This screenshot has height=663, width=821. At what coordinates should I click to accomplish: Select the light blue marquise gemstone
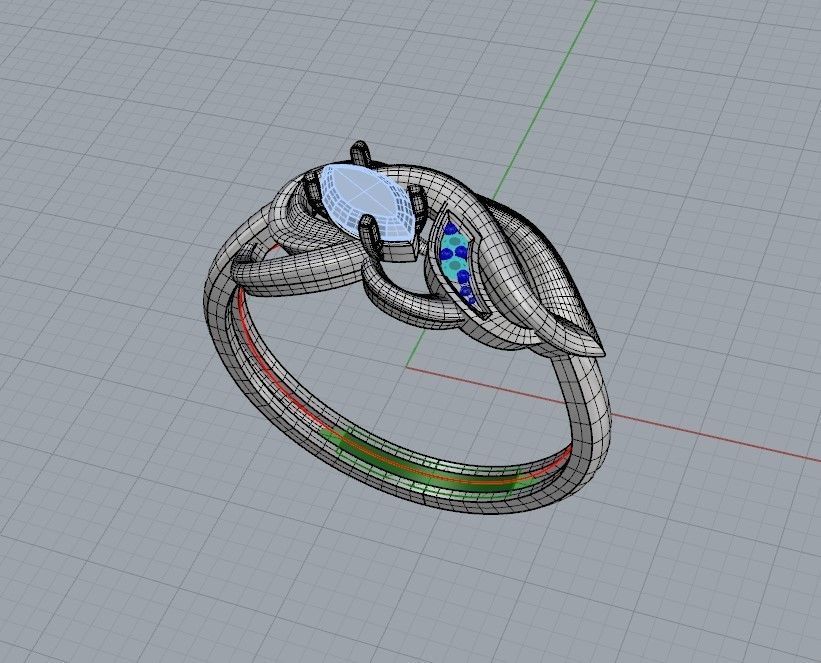(x=368, y=204)
